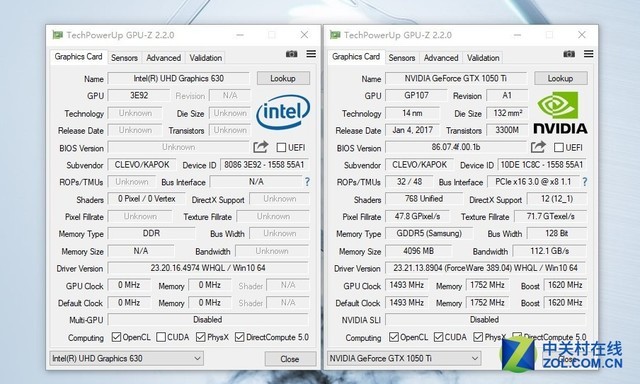
Task: Switch to Validation tab in Intel window
Action: [205, 58]
